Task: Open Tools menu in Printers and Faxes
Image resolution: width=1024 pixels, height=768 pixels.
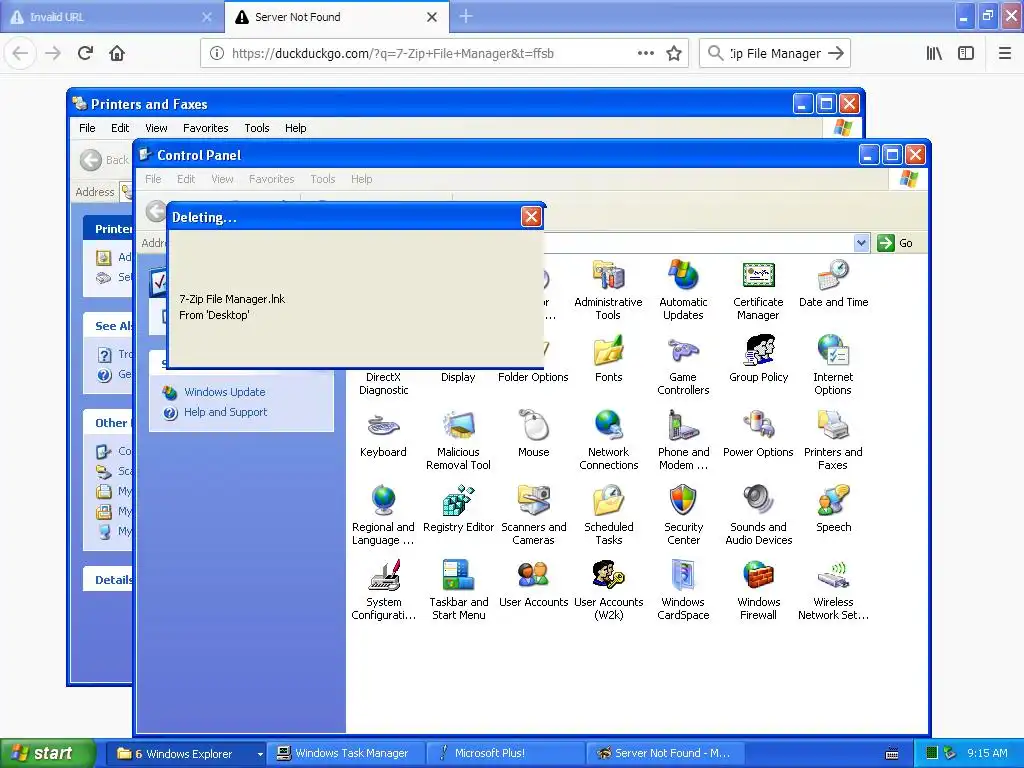Action: (257, 128)
